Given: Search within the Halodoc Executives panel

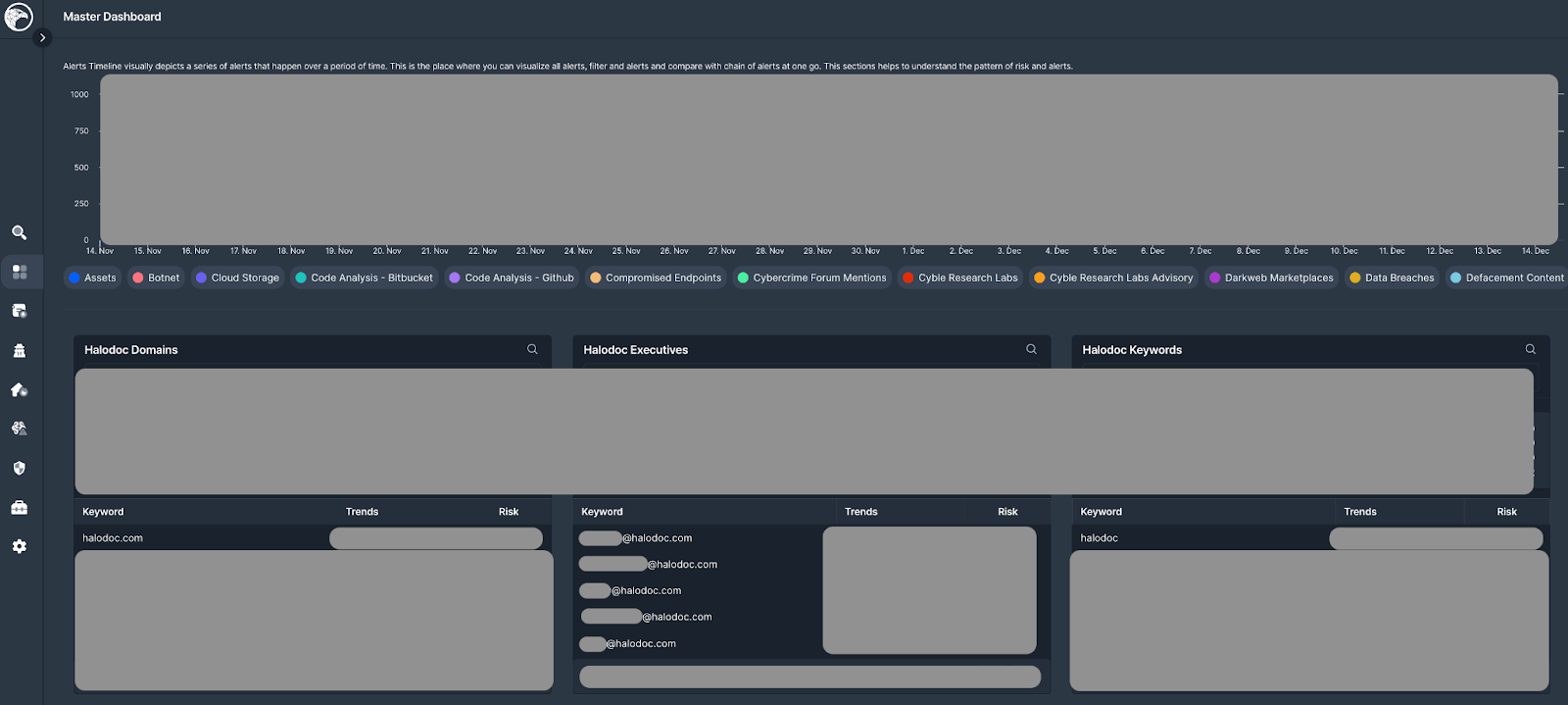Looking at the screenshot, I should pos(1031,349).
